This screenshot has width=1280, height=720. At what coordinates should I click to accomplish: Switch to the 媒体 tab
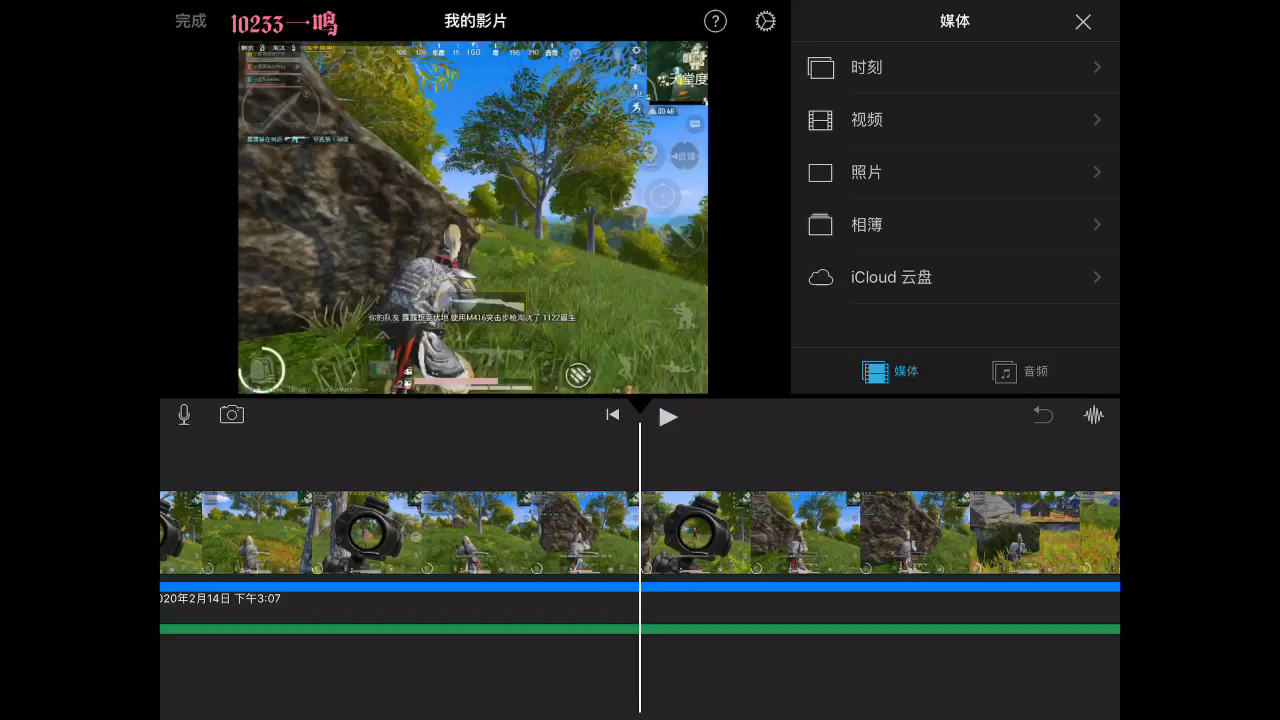coord(890,371)
